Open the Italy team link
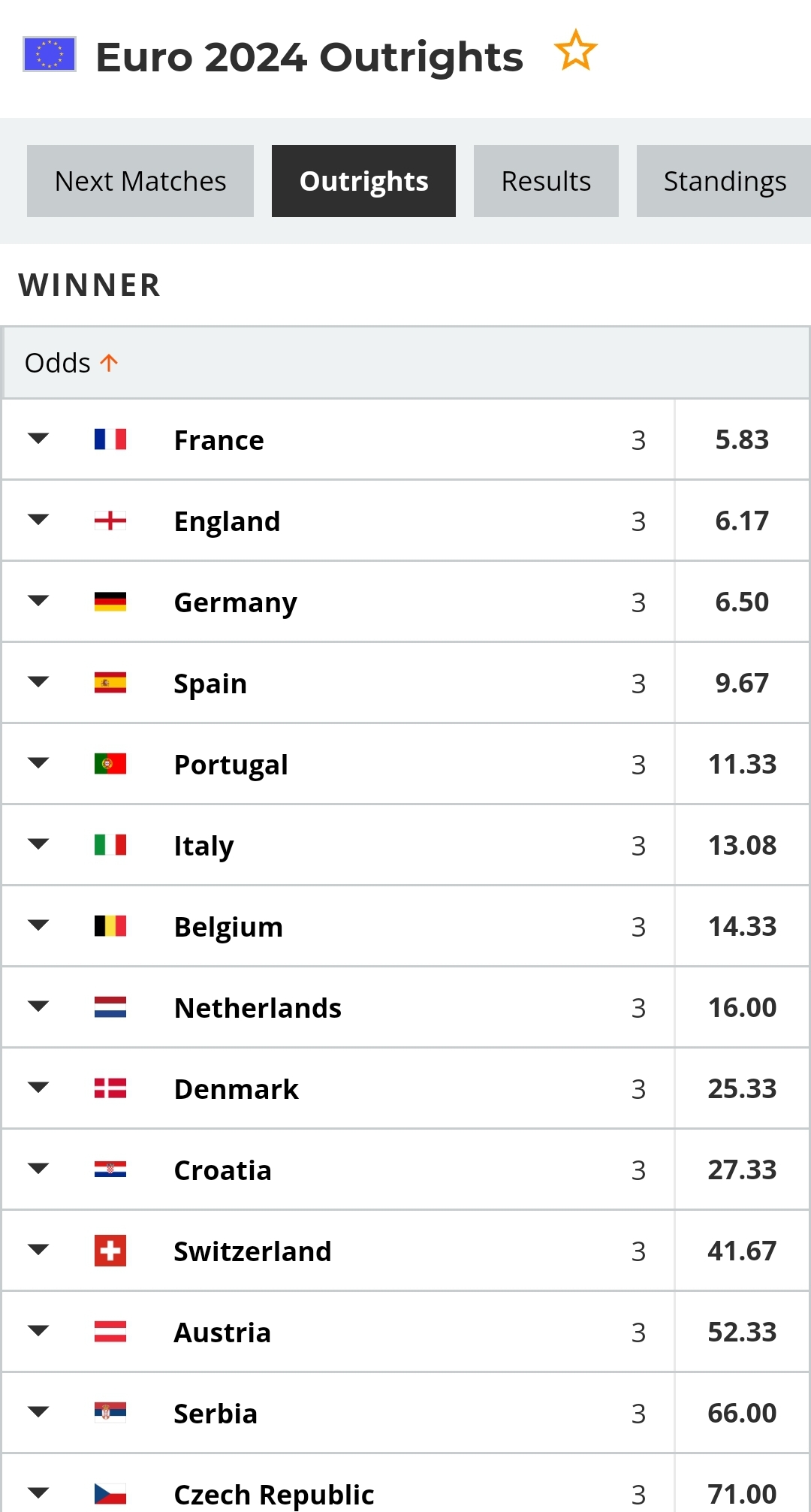This screenshot has height=1512, width=811. click(204, 846)
